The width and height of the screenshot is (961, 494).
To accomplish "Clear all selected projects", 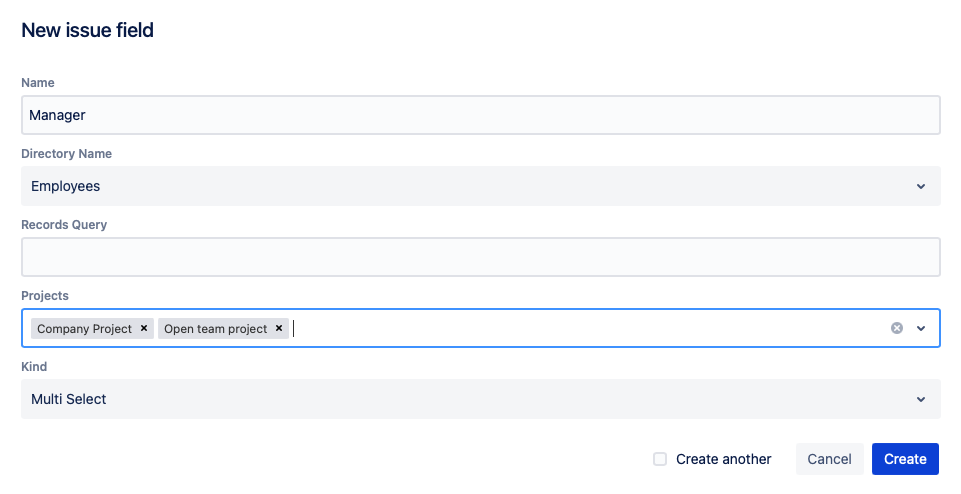I will pos(897,328).
